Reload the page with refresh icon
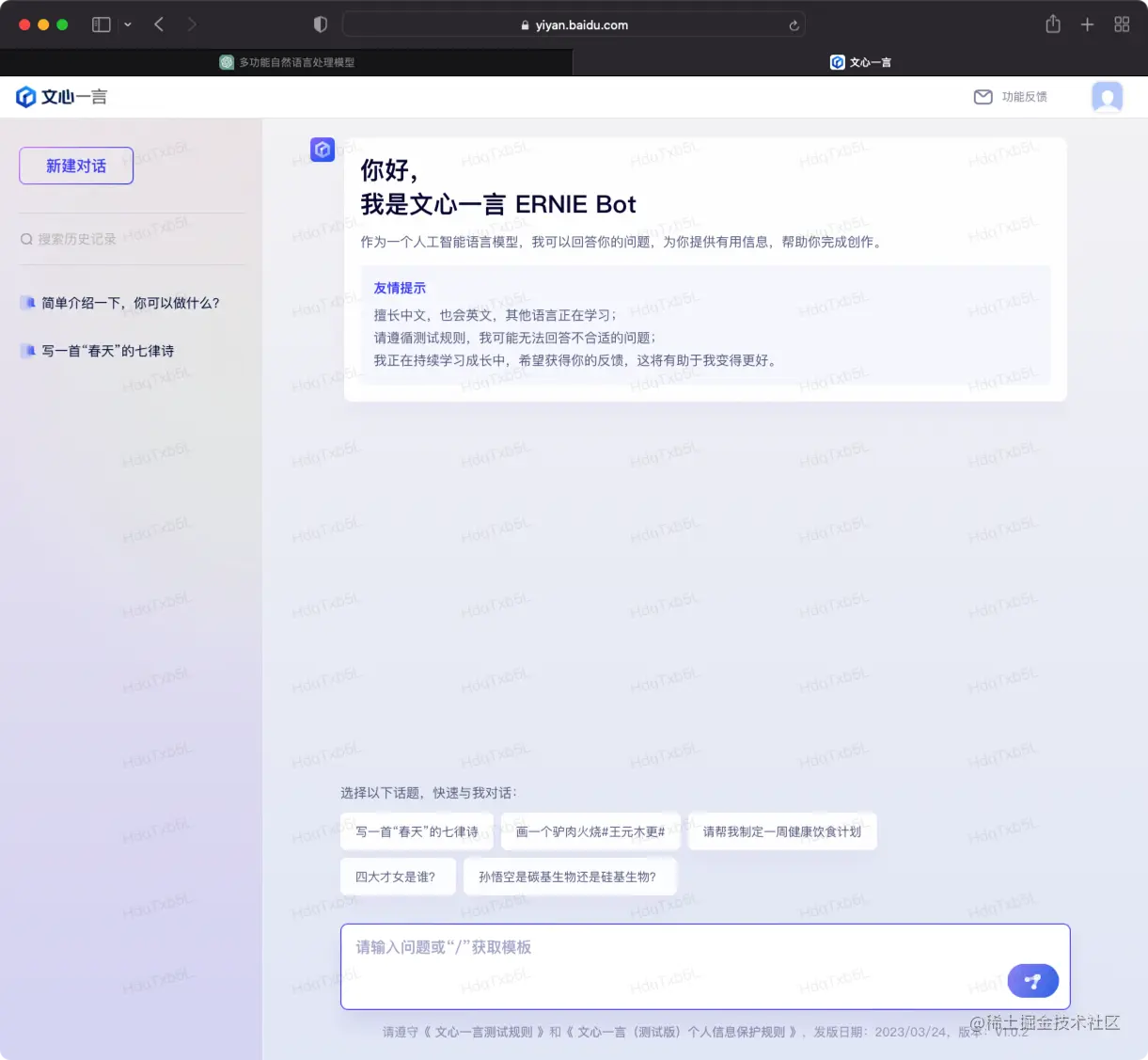Screen dimensions: 1148x1060 794,25
